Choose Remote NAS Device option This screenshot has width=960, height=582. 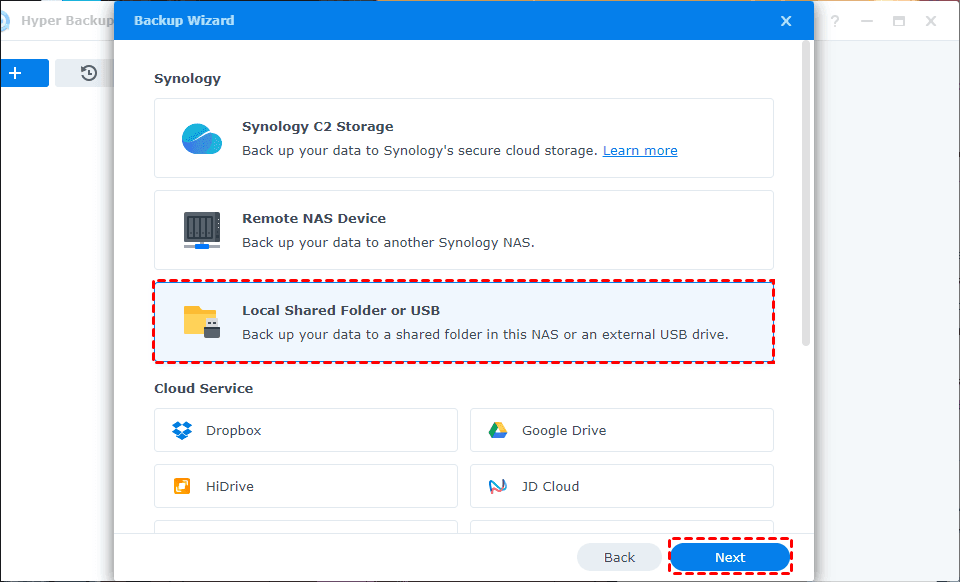tap(463, 230)
